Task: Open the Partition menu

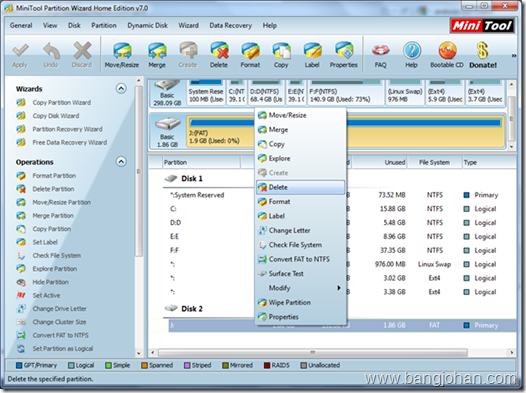Action: 104,25
